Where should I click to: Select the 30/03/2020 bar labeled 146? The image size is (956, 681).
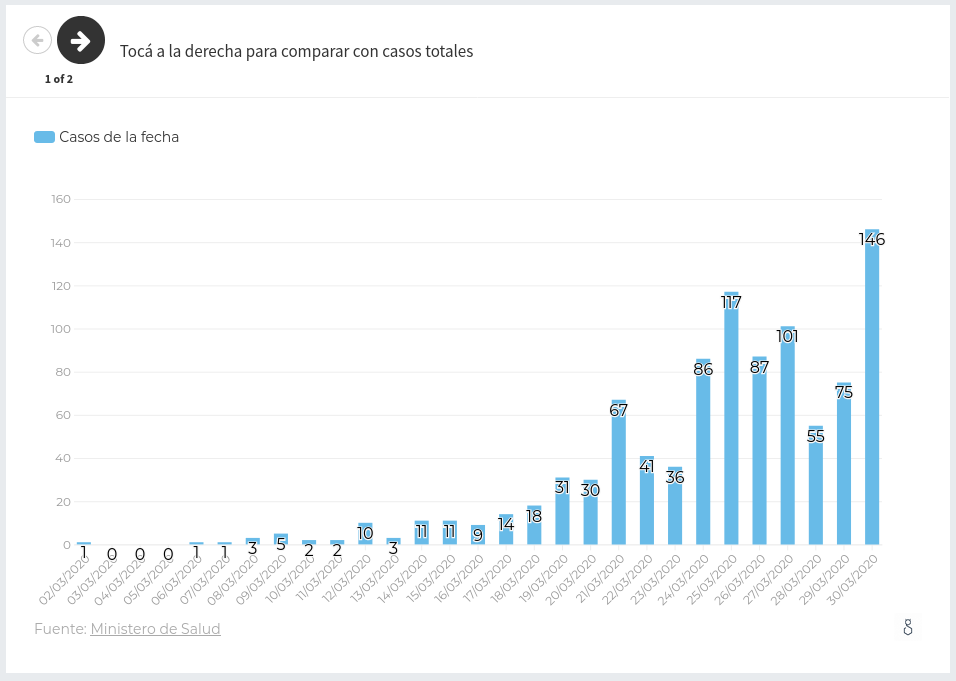[x=872, y=387]
